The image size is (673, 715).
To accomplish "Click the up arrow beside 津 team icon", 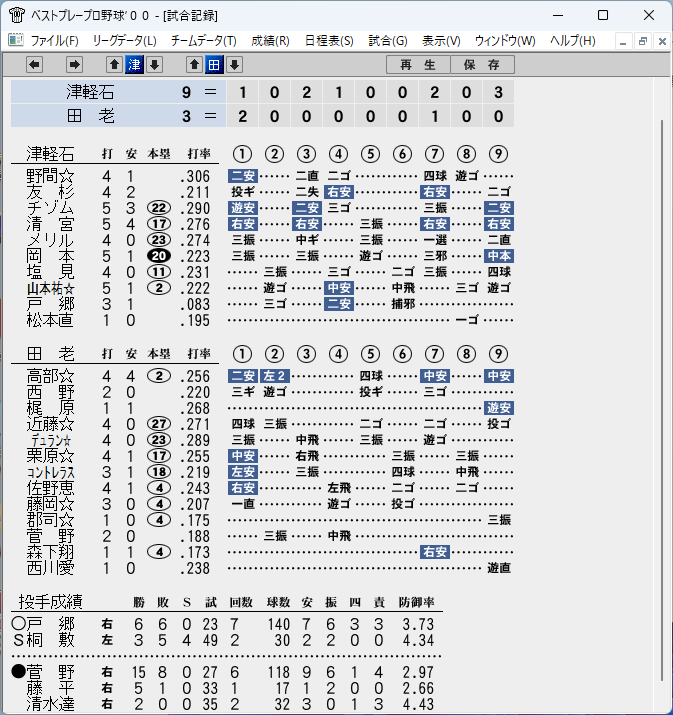I will (x=114, y=65).
